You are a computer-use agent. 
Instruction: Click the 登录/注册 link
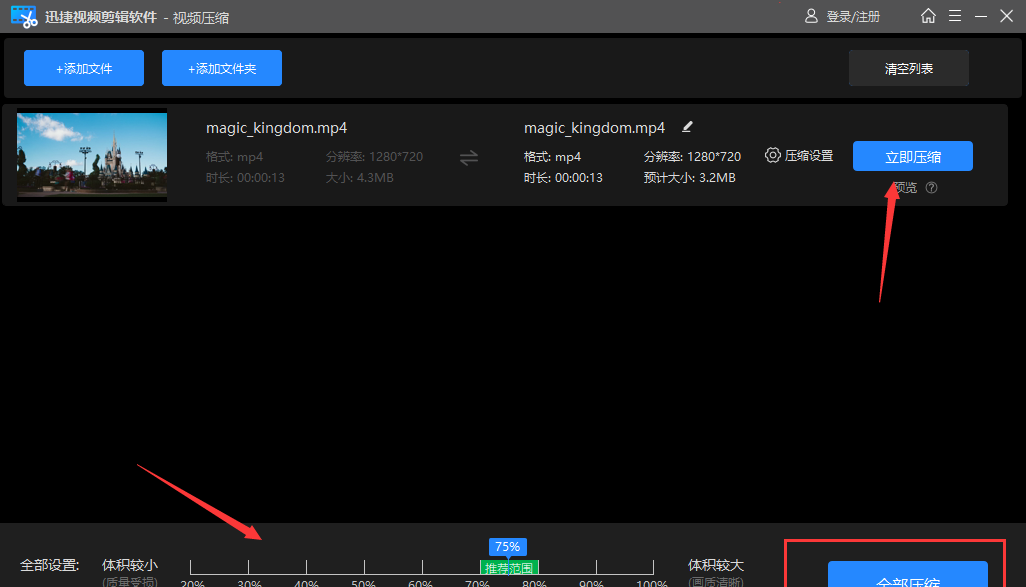point(853,17)
